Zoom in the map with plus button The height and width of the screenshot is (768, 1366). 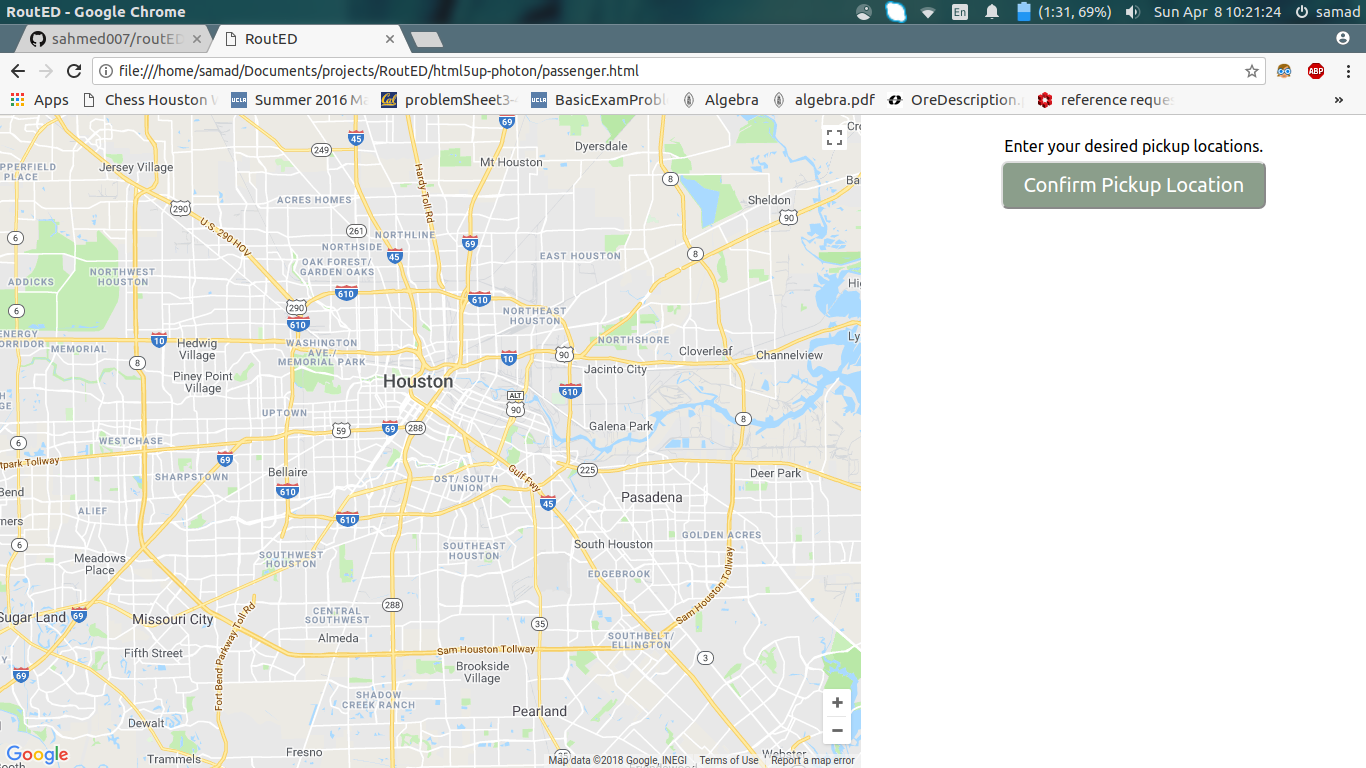837,703
